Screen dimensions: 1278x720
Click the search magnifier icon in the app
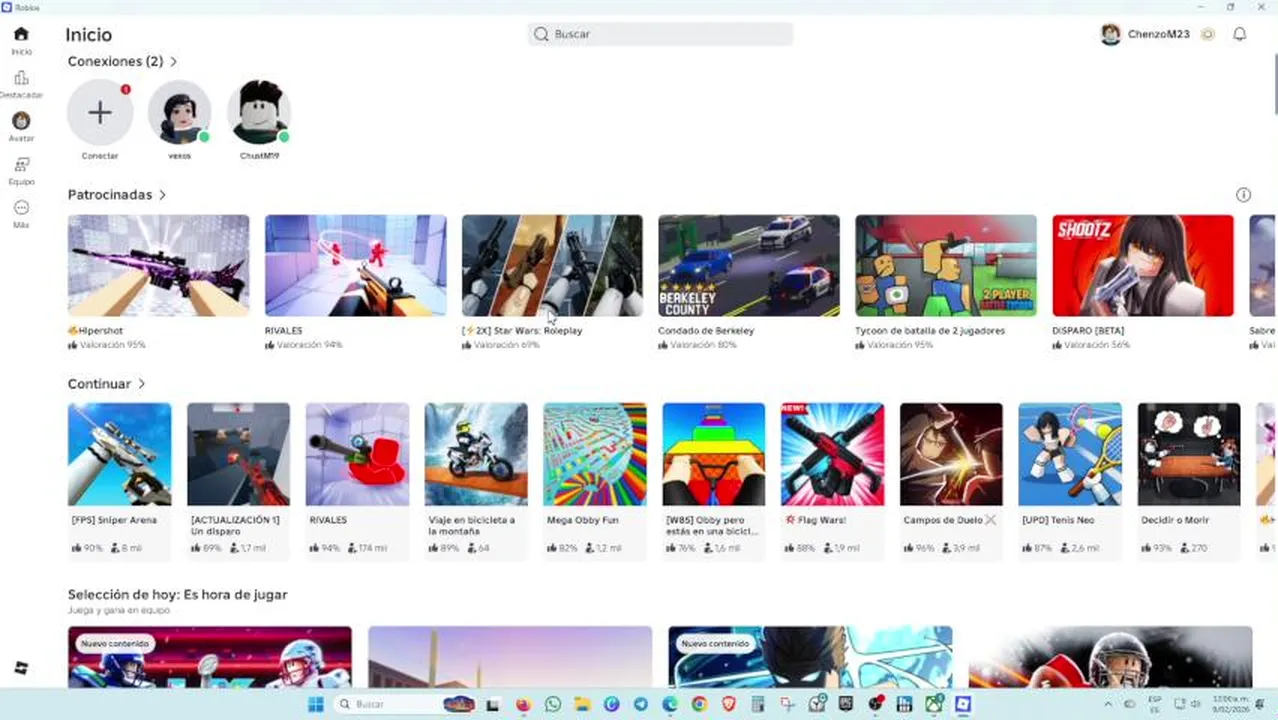541,34
